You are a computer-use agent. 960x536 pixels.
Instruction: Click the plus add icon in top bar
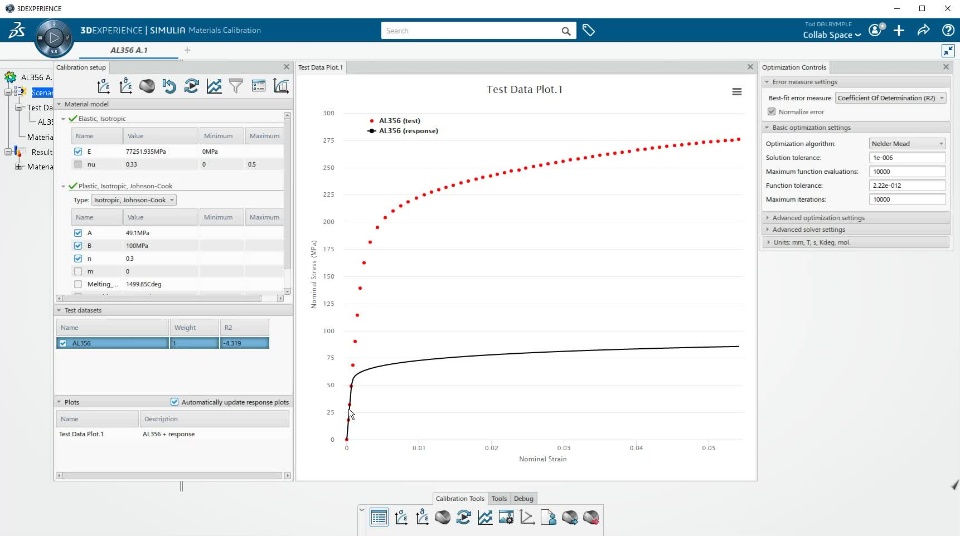pos(899,30)
